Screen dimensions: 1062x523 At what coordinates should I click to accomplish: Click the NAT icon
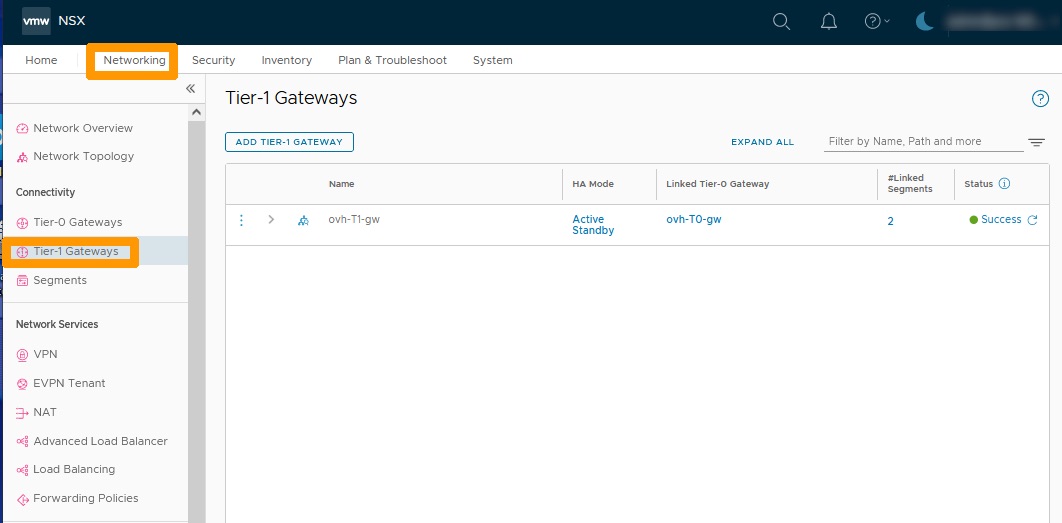pos(22,413)
